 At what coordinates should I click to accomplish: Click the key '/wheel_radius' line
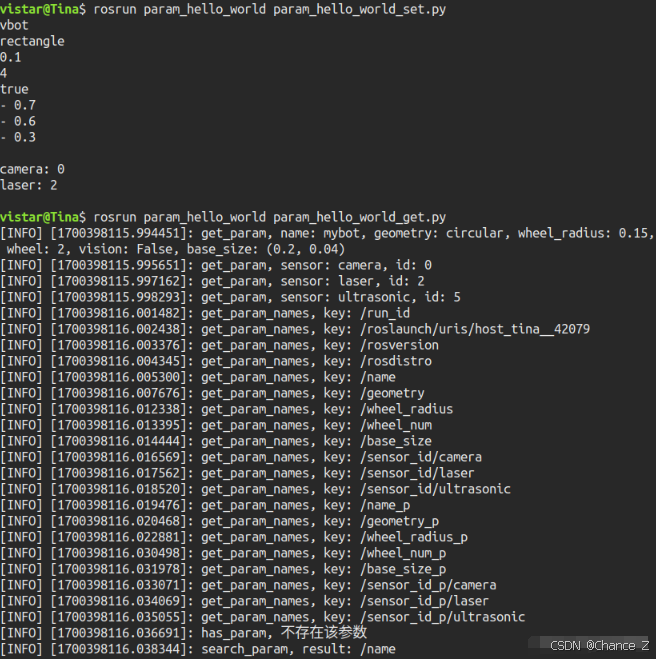pyautogui.click(x=227, y=409)
